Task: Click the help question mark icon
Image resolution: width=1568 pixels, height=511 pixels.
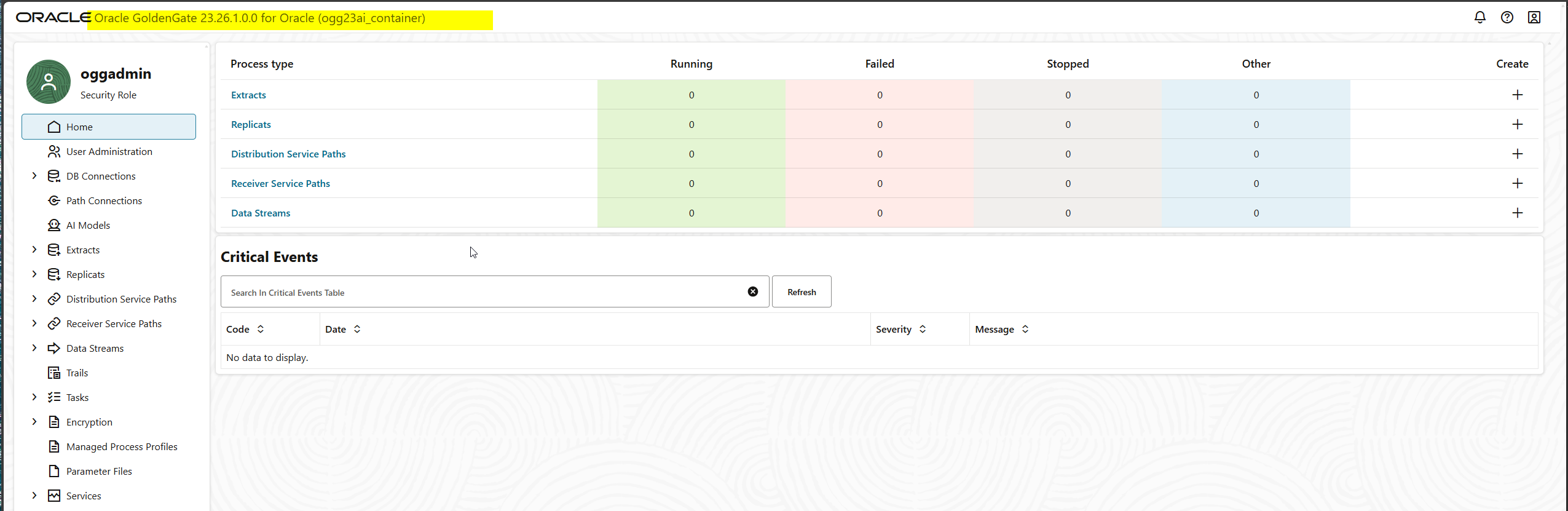Action: 1507,17
